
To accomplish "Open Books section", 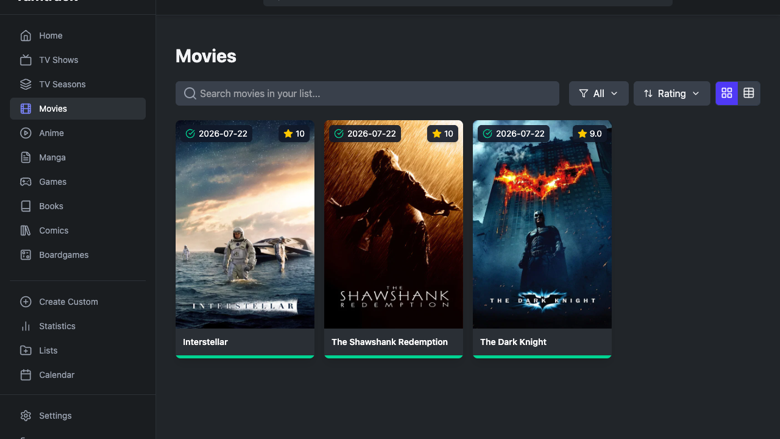I will pos(78,206).
